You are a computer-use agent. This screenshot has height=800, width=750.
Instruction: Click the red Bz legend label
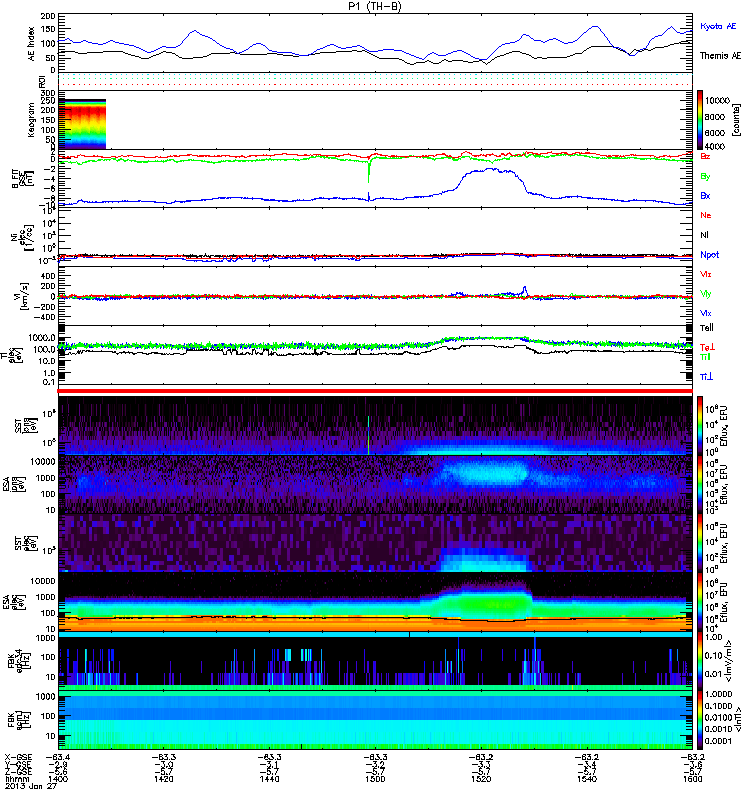(705, 156)
